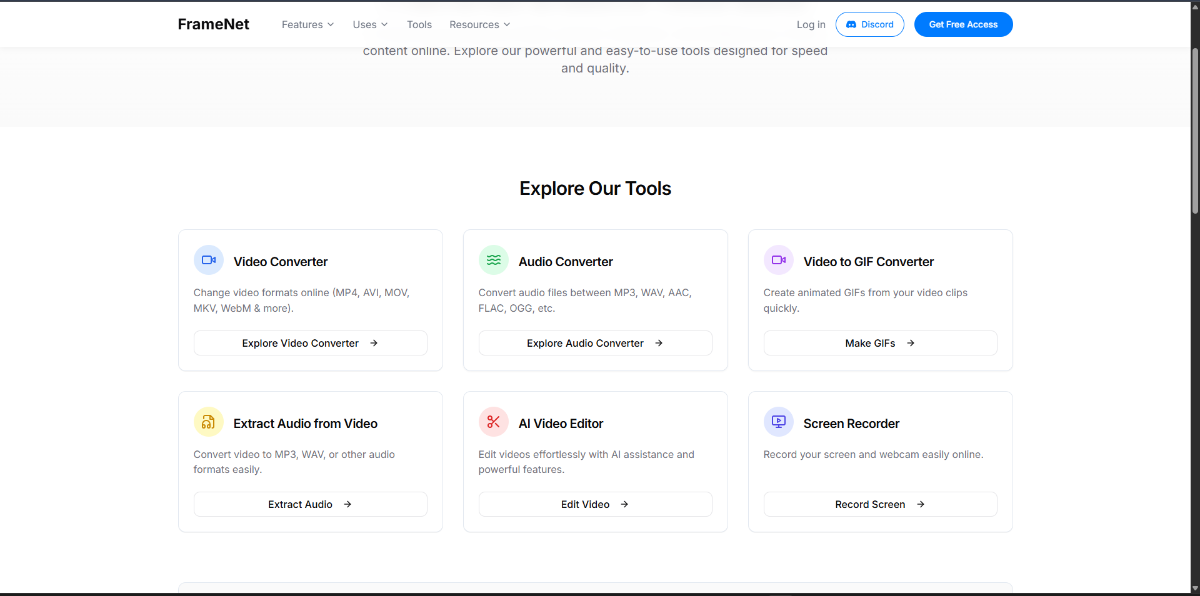Image resolution: width=1200 pixels, height=596 pixels.
Task: Click the Extract Audio from Video icon
Action: coord(208,422)
